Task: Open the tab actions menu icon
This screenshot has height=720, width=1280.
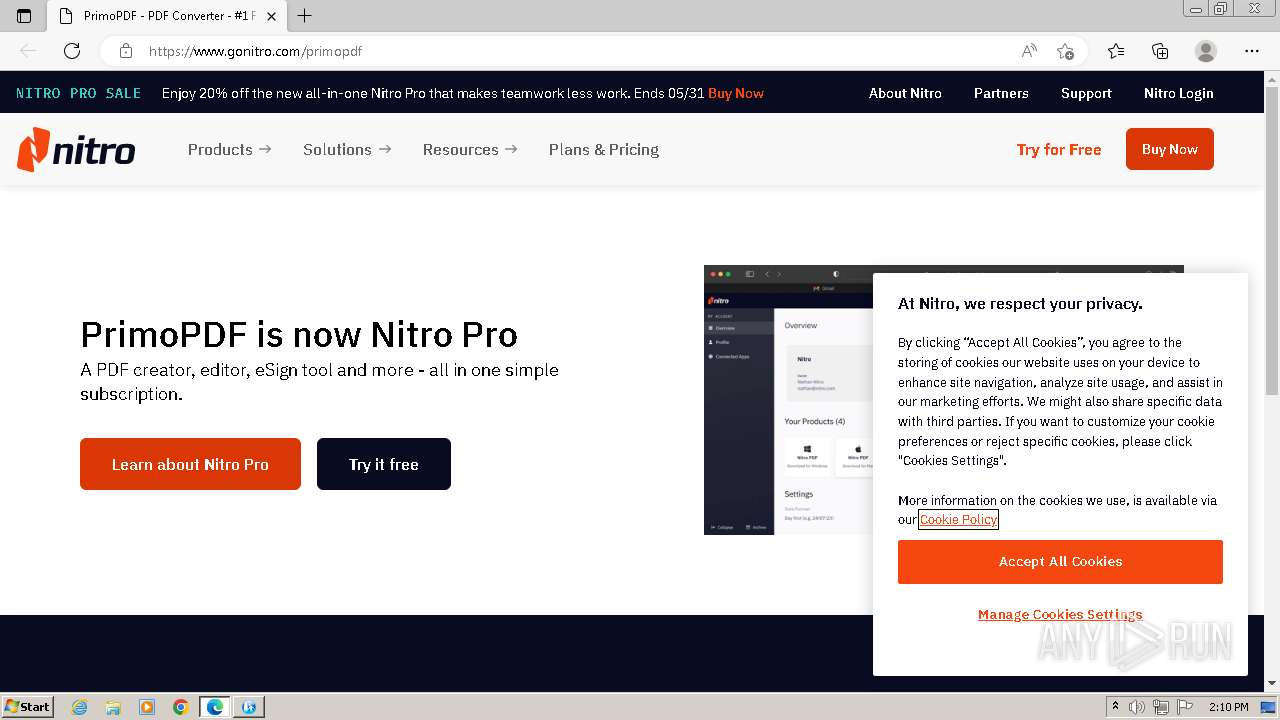Action: pos(24,16)
